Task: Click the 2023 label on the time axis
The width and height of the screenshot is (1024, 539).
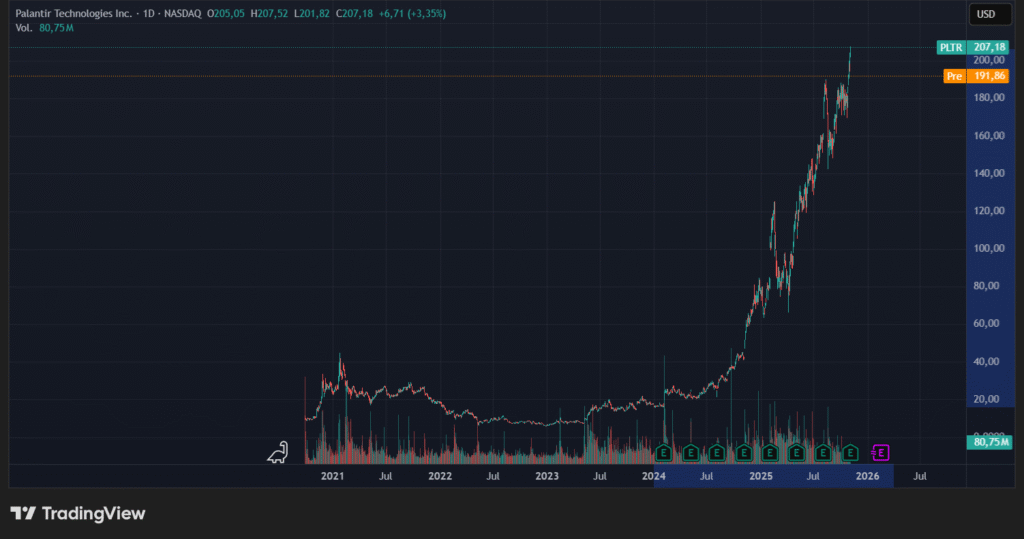Action: point(547,477)
